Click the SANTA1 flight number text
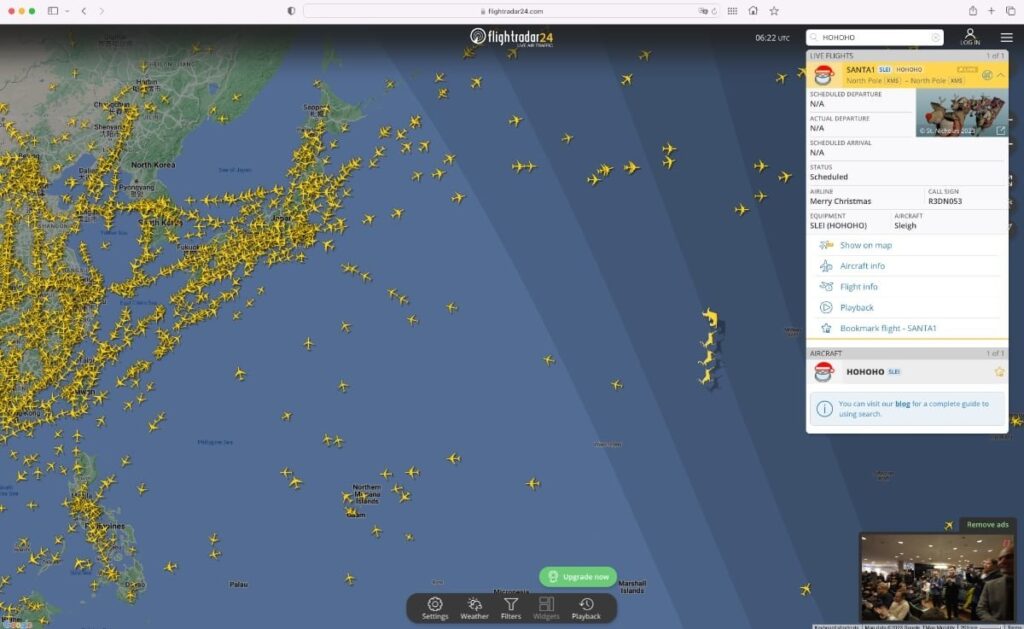This screenshot has width=1024, height=629. click(860, 69)
